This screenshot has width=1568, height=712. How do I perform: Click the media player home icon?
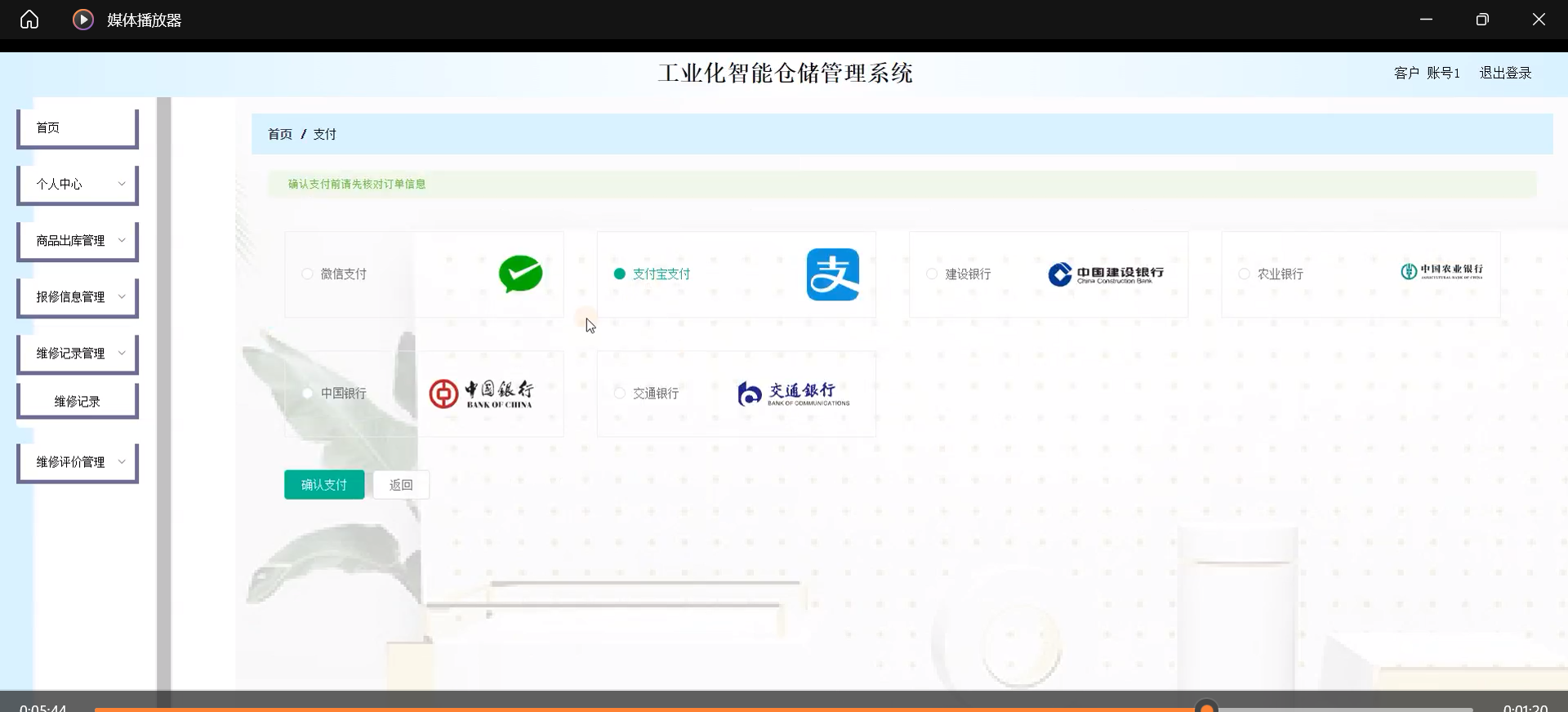pyautogui.click(x=29, y=19)
